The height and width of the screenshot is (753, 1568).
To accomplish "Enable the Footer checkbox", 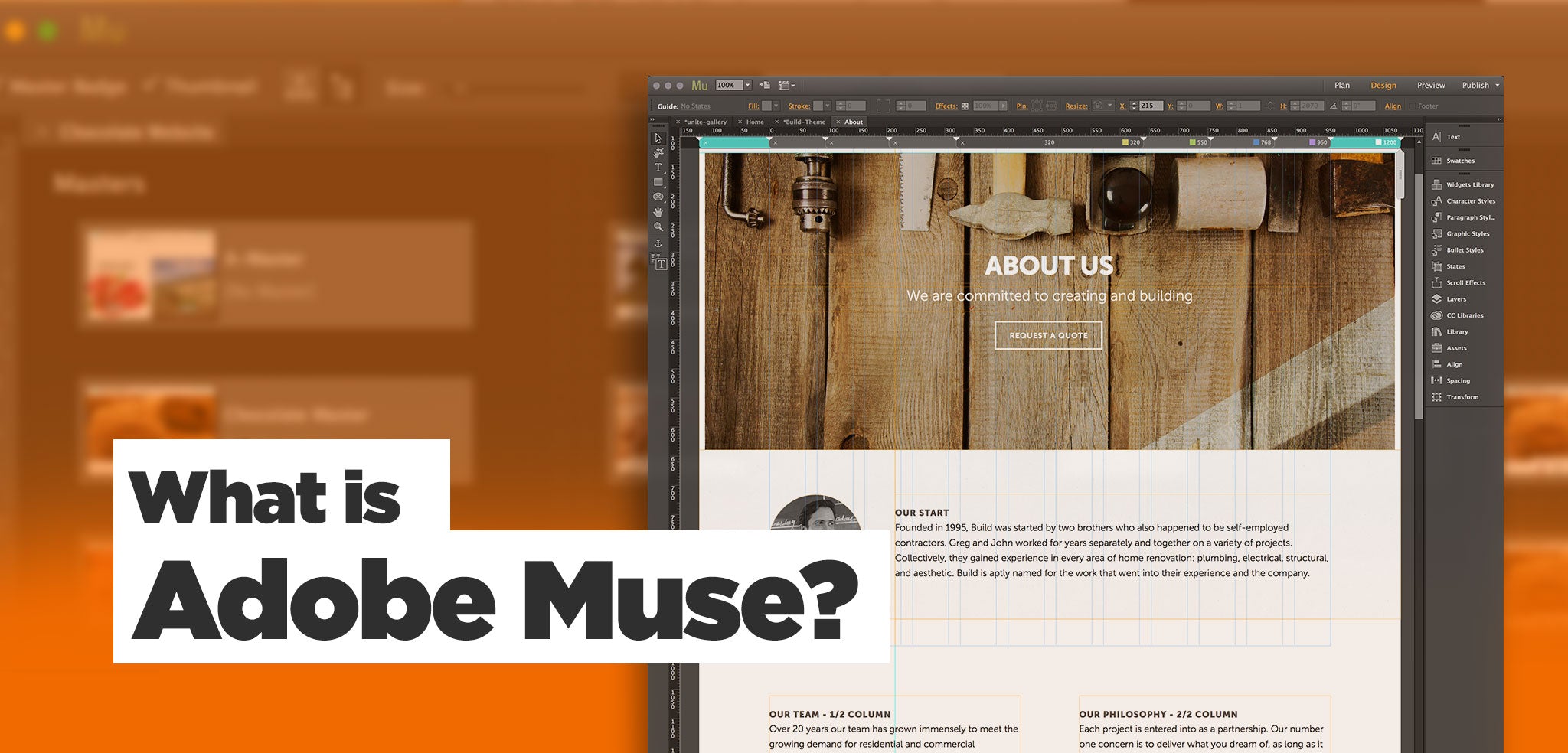I will 1413,106.
